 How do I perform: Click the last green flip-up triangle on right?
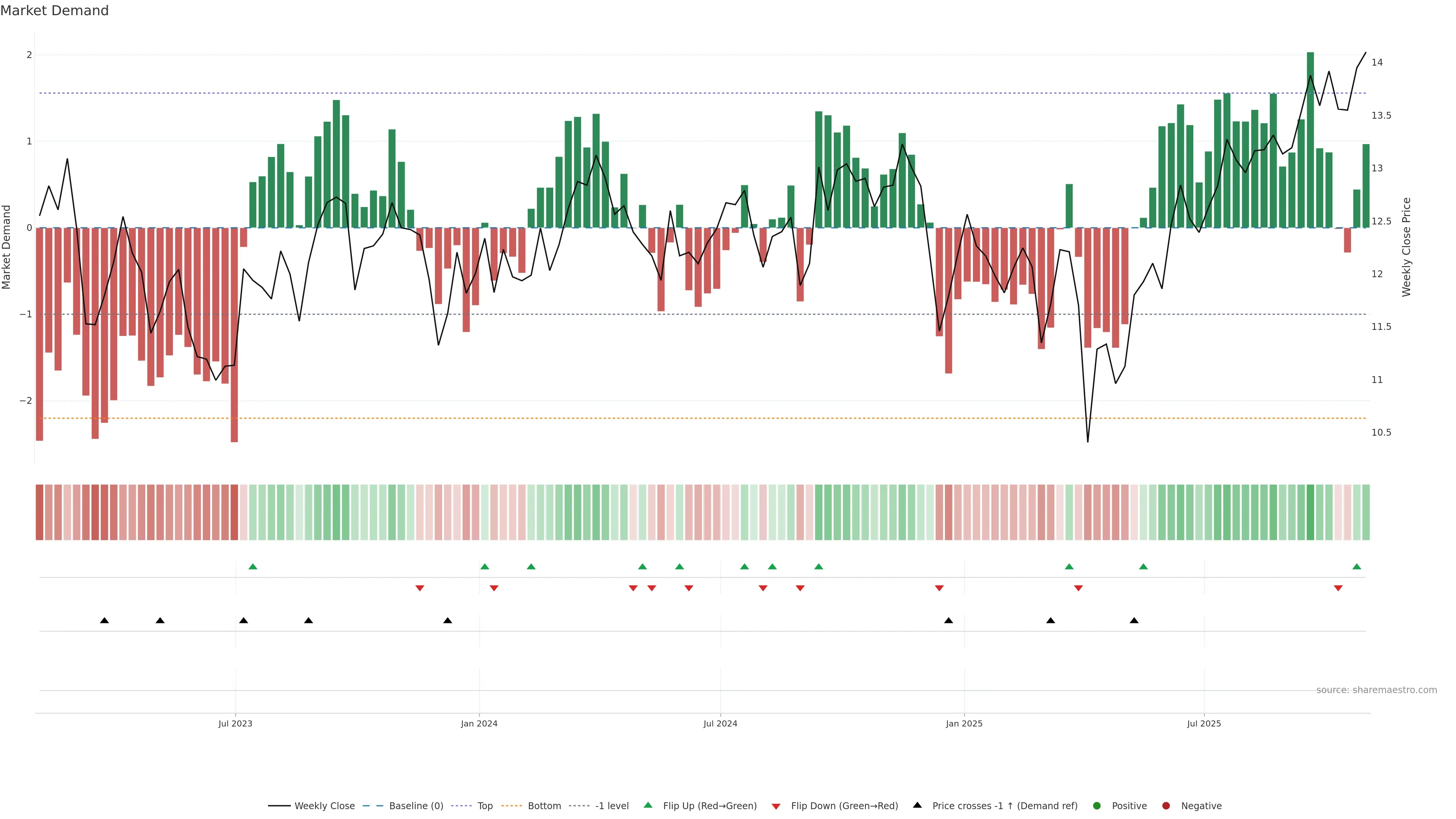[x=1357, y=567]
